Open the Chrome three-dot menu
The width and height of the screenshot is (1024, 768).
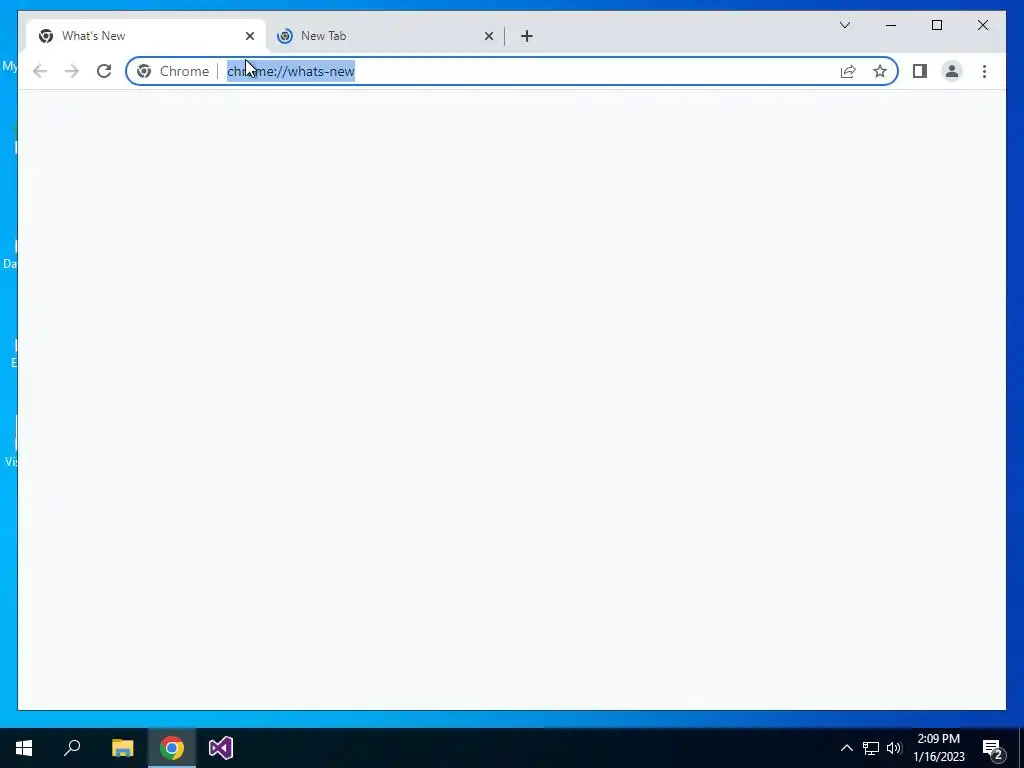(984, 71)
